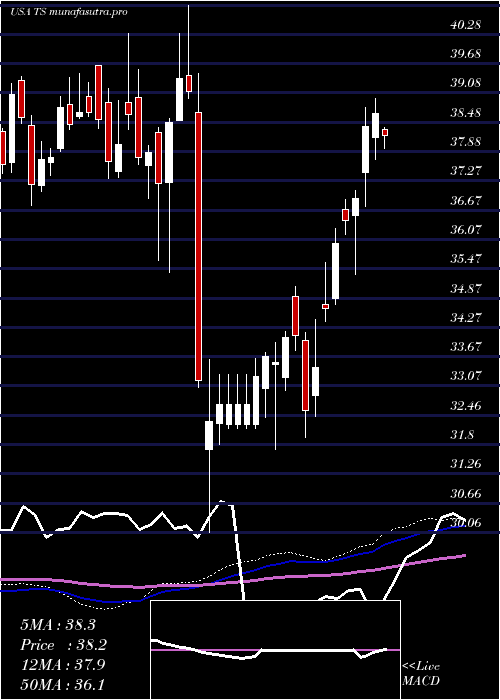500x700 pixels.
Task: Click inside the MACD inset panel
Action: click(x=275, y=650)
